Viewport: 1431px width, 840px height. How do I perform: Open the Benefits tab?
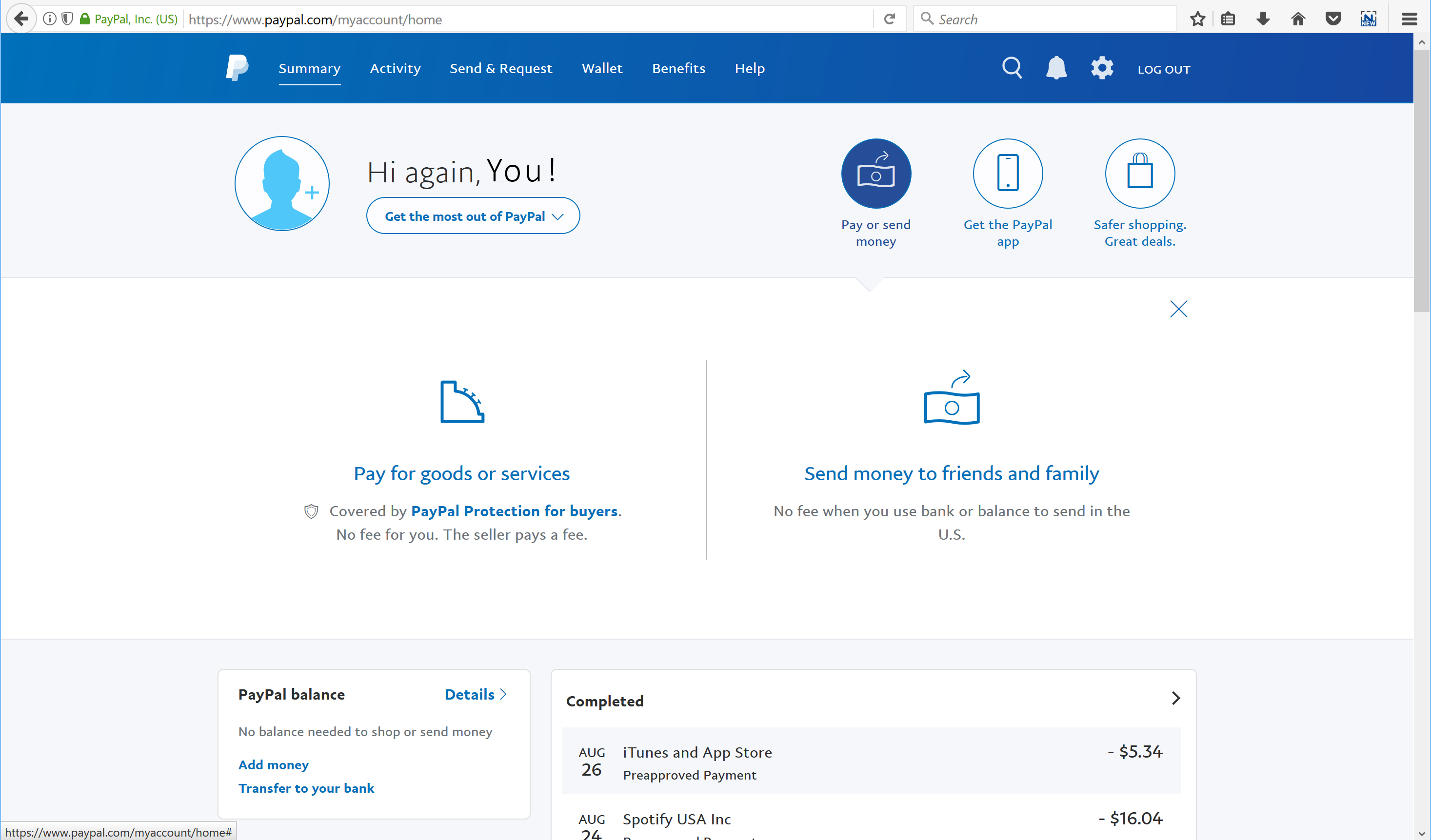(678, 69)
